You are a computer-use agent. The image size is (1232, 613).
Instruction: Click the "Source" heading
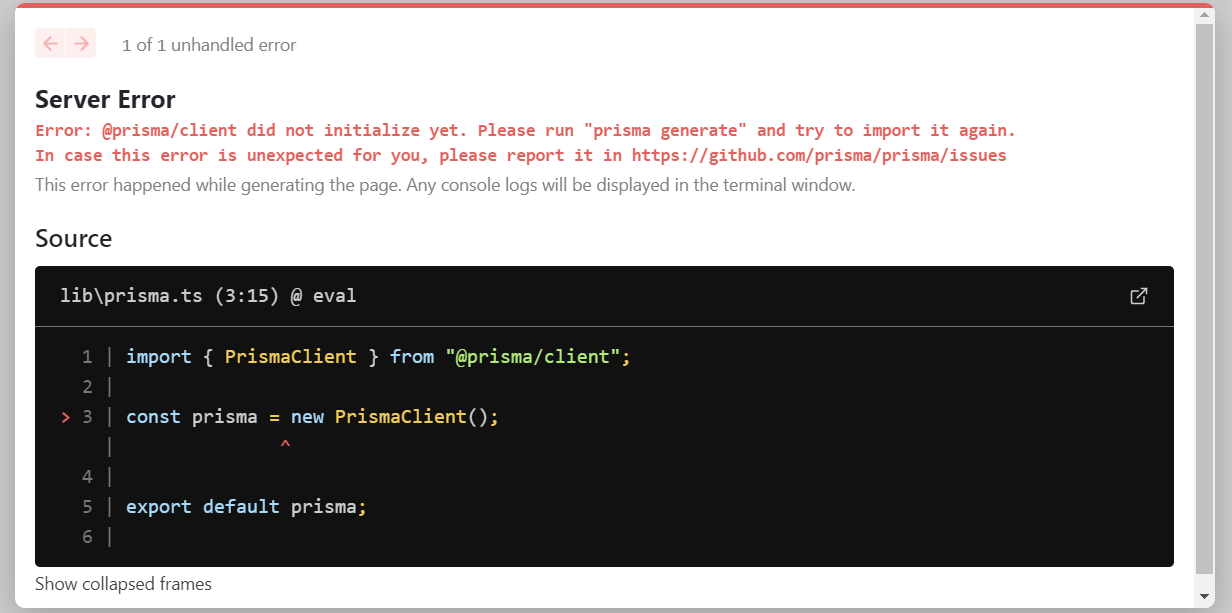coord(74,238)
